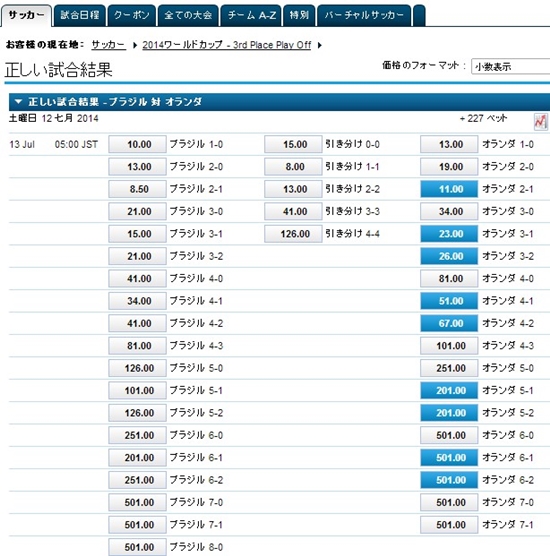550x556 pixels.
Task: Open the 特別 tab
Action: (299, 15)
